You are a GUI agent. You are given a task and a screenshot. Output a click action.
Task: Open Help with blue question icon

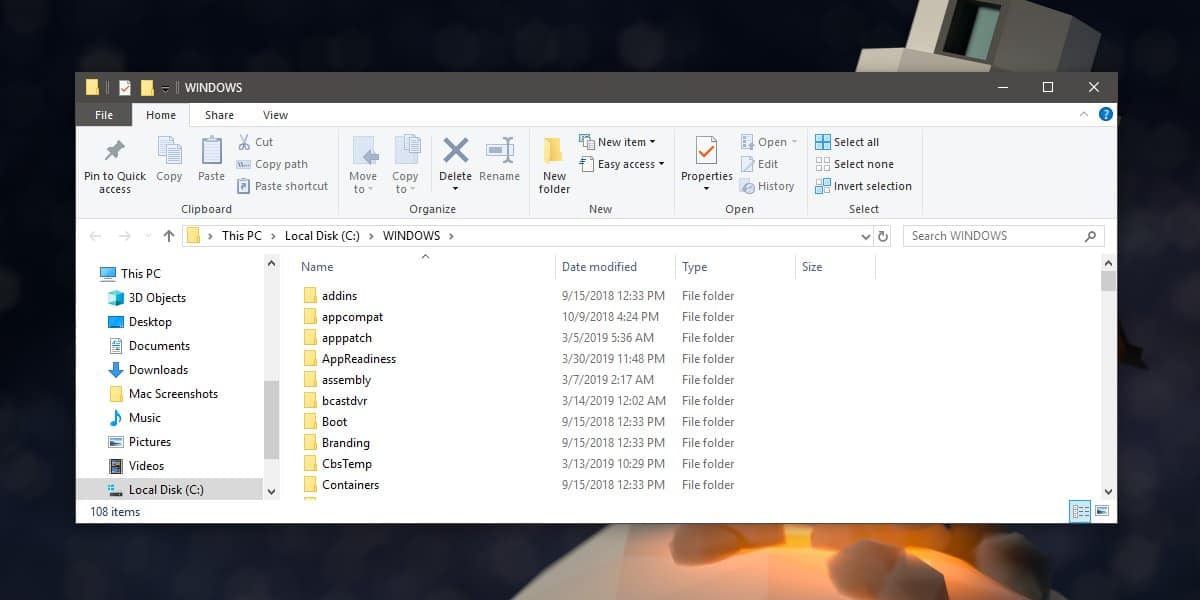(1105, 114)
